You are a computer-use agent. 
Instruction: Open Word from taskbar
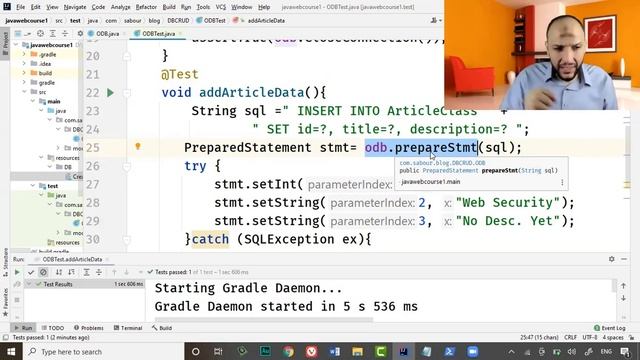coord(335,351)
